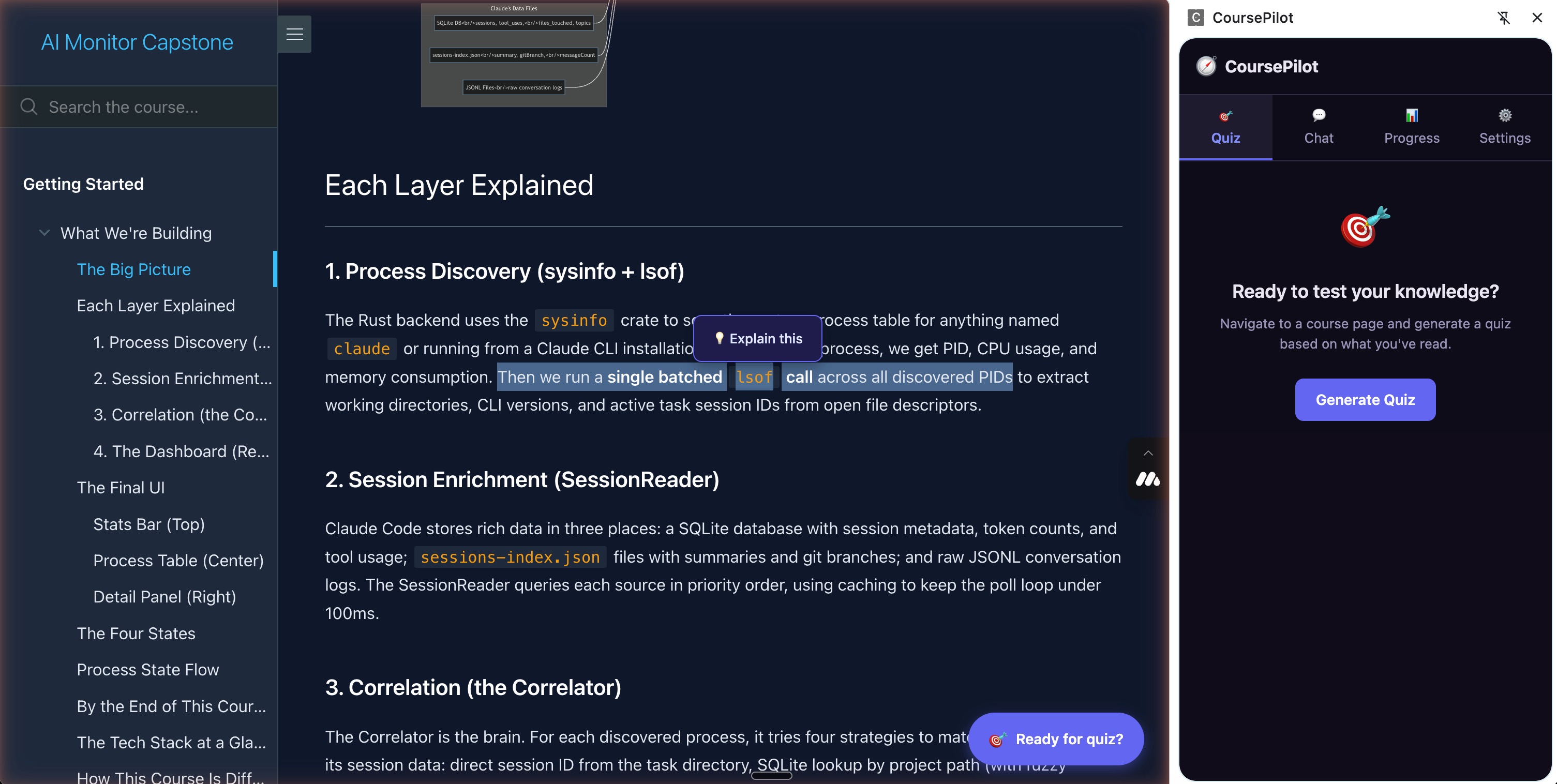This screenshot has height=784, width=1557.
Task: Click the architecture diagram thumbnail
Action: point(513,54)
